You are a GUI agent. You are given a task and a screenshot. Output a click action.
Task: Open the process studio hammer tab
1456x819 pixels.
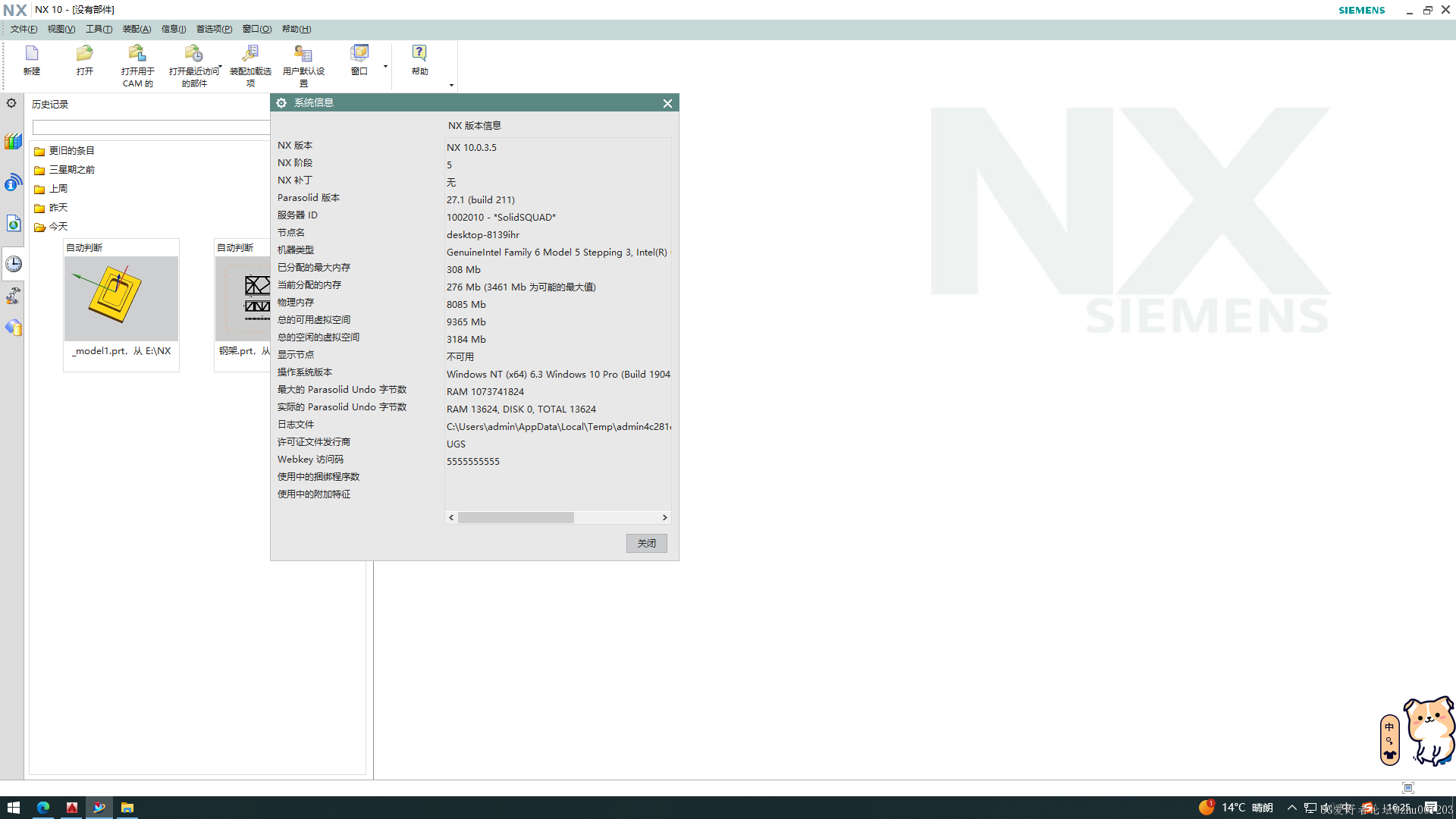[13, 296]
